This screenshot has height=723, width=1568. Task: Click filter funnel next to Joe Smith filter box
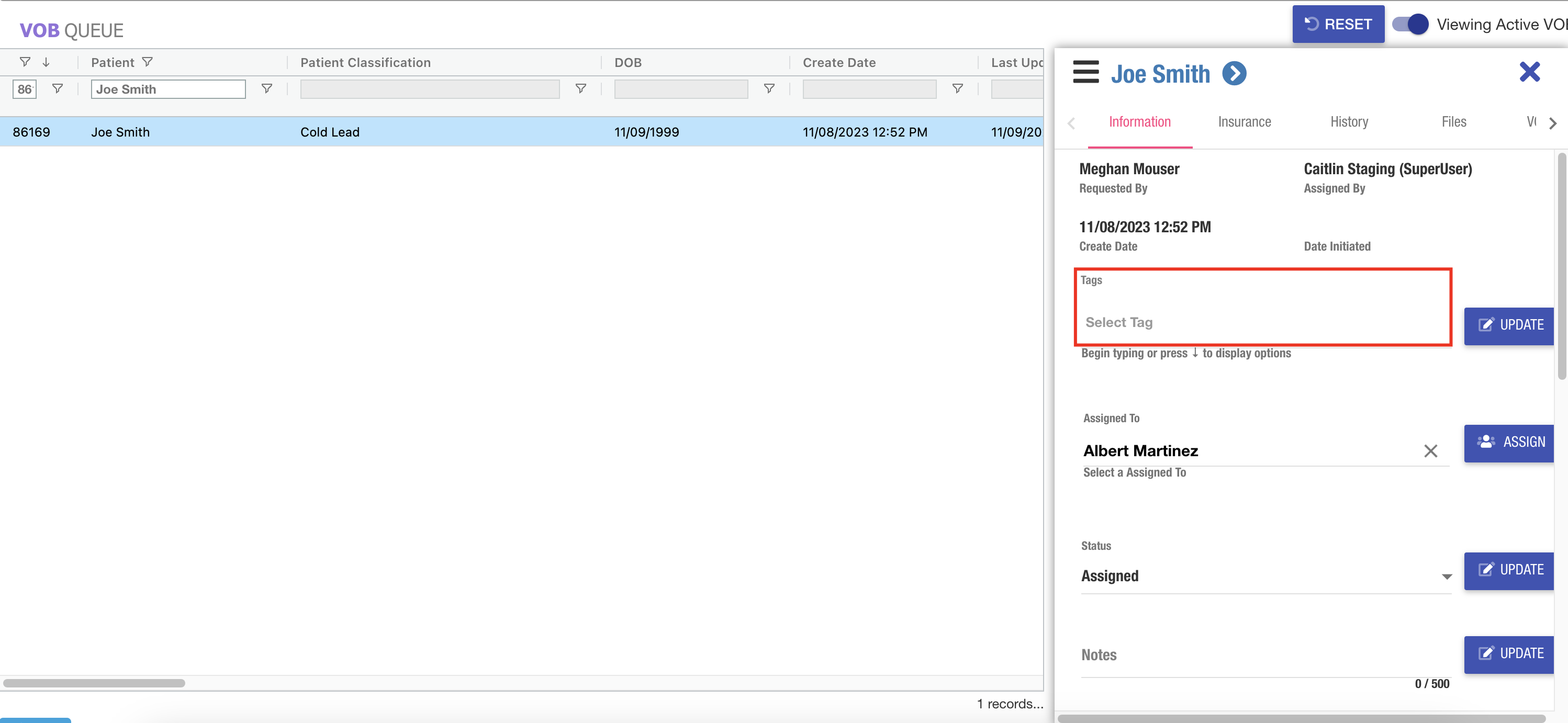click(266, 89)
